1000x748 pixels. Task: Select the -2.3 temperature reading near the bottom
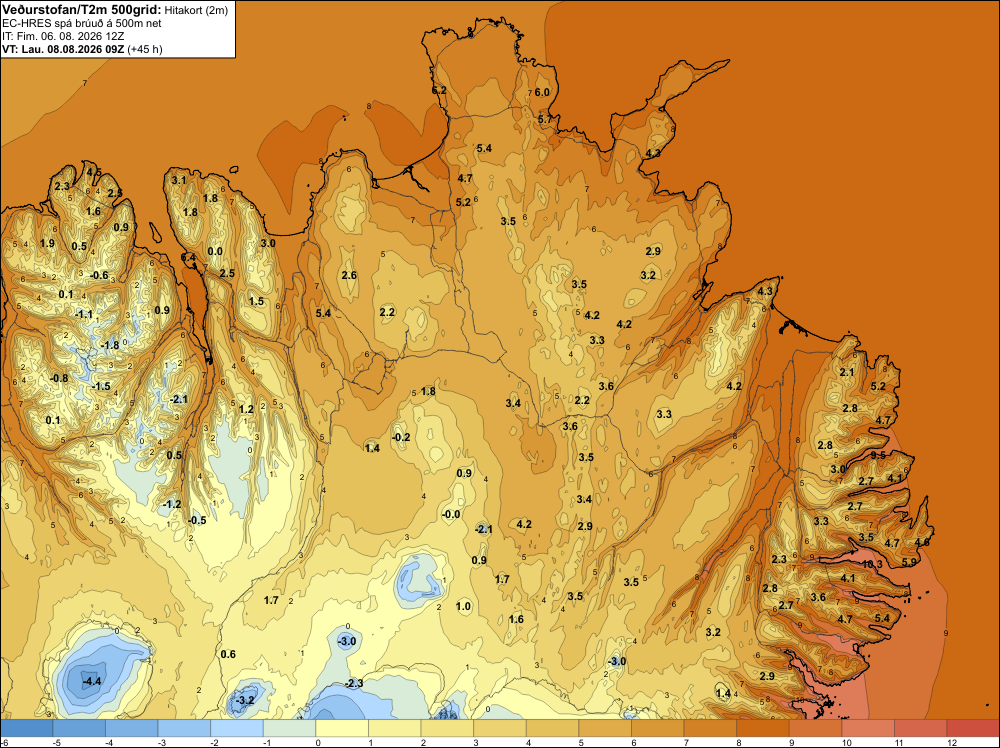click(x=354, y=683)
